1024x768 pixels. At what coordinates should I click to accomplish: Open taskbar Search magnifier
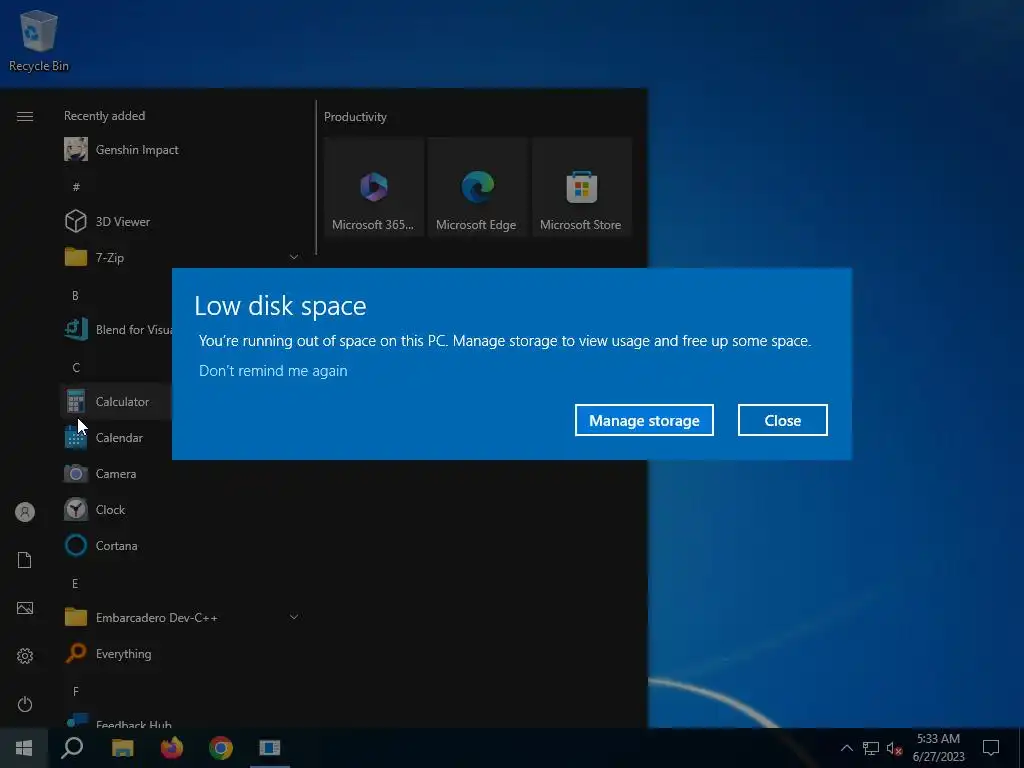click(x=72, y=748)
